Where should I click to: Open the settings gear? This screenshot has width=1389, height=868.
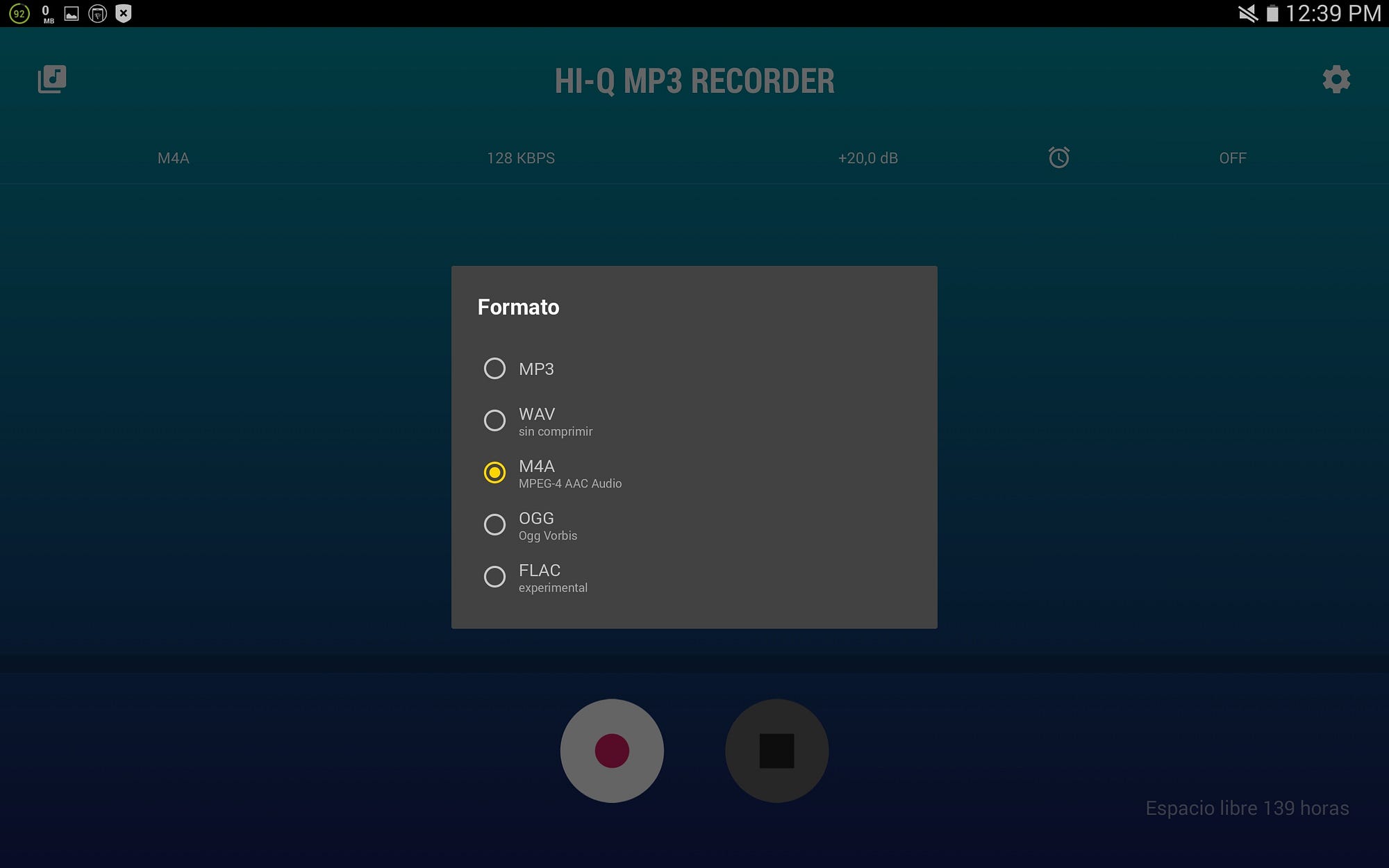pos(1336,79)
